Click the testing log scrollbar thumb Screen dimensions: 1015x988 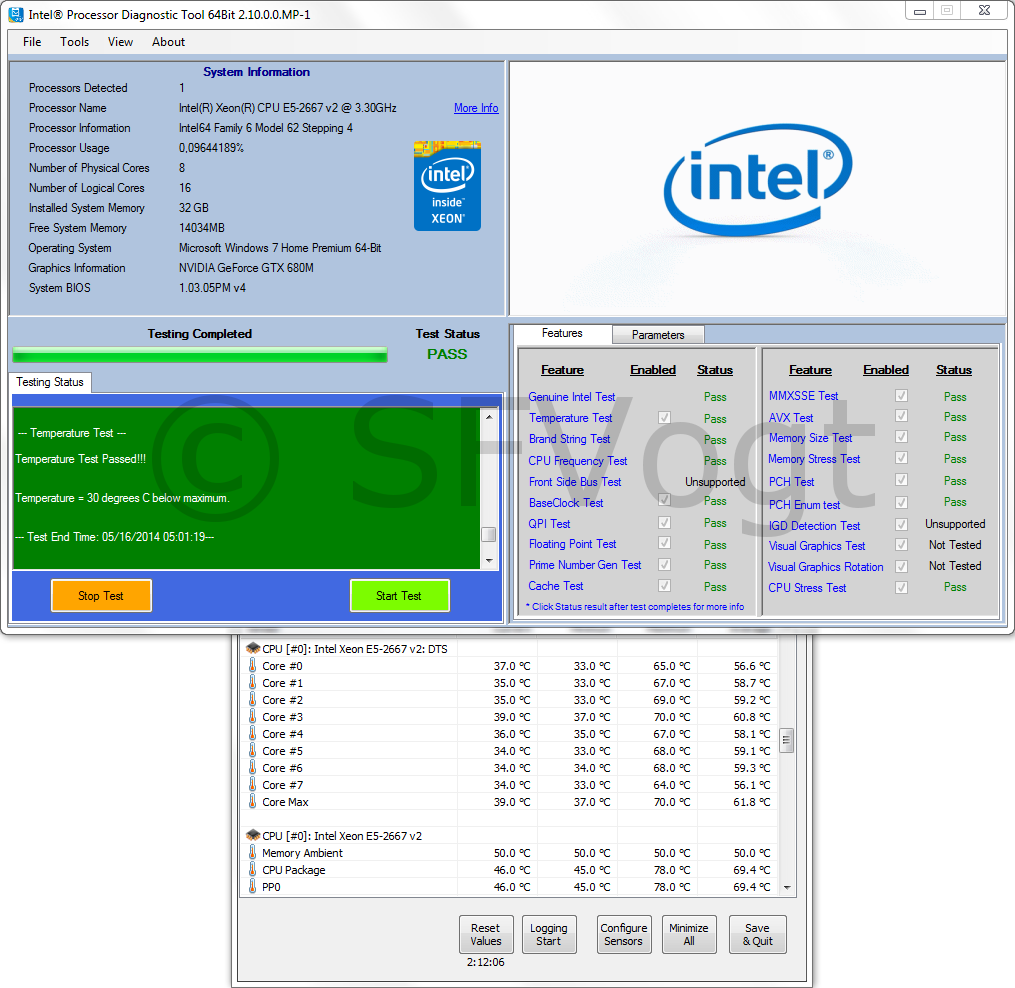(x=489, y=534)
